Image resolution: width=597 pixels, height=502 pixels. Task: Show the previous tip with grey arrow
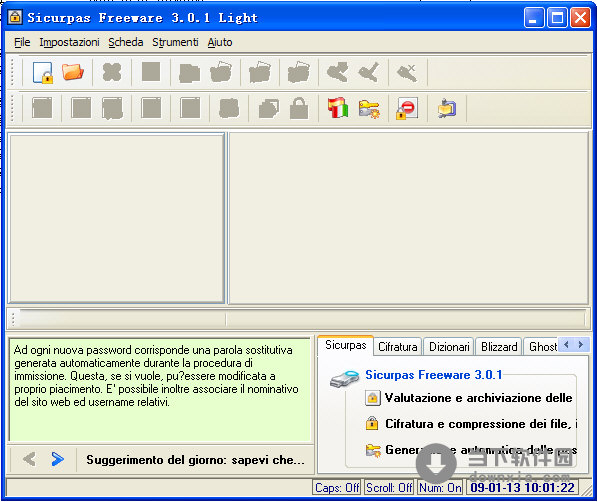[x=29, y=459]
